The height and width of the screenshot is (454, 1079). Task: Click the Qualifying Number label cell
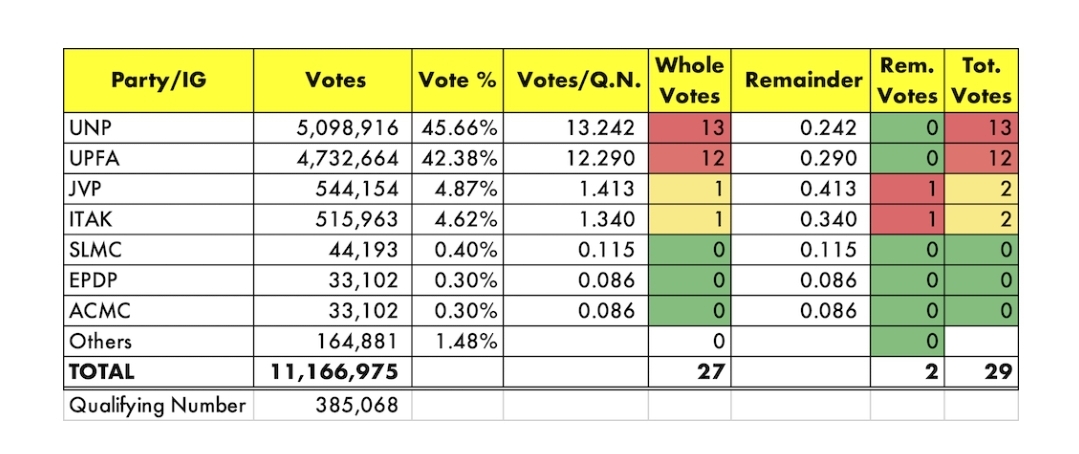[x=158, y=404]
